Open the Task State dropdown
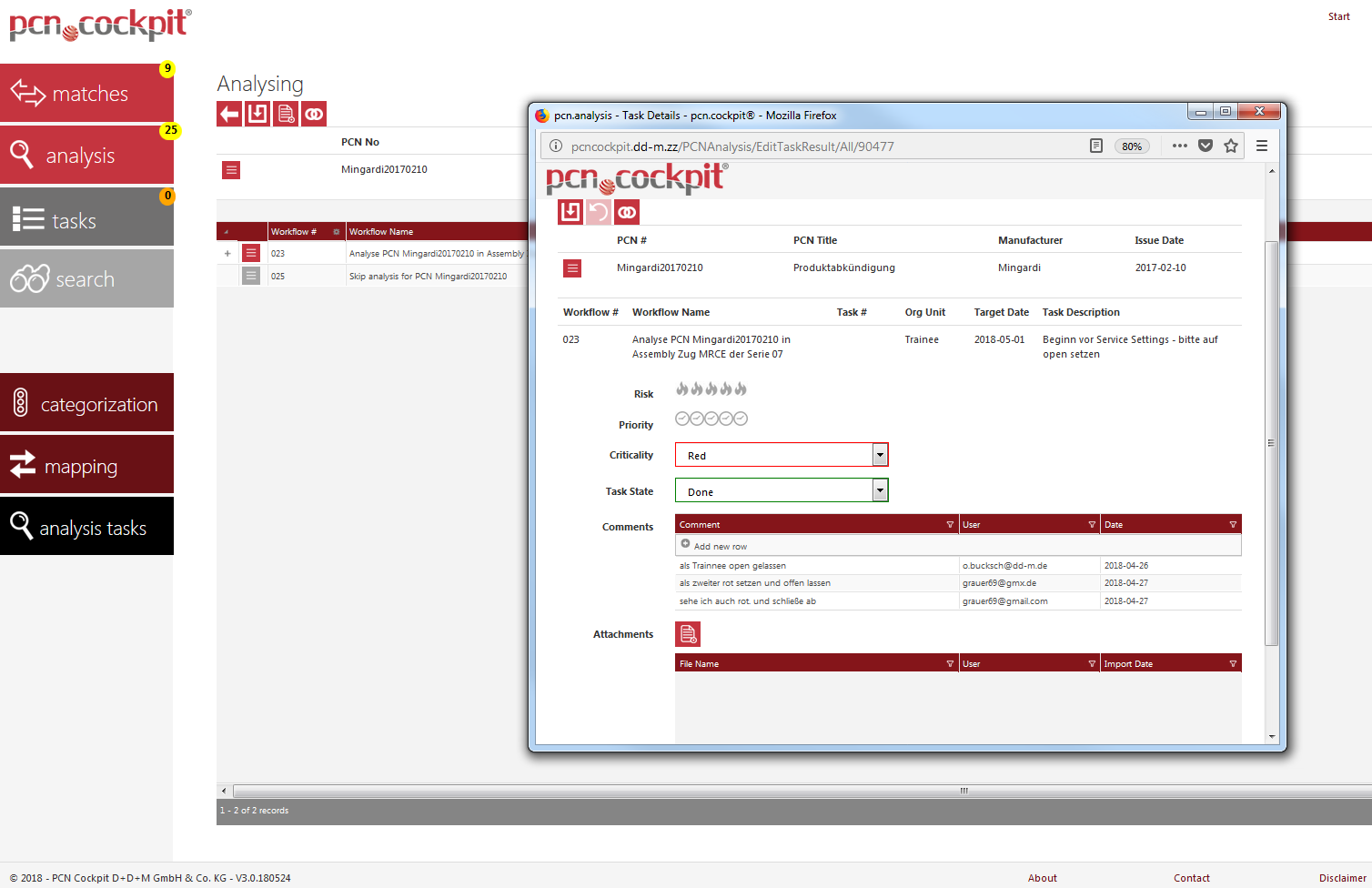Viewport: 1372px width, 888px height. point(880,491)
